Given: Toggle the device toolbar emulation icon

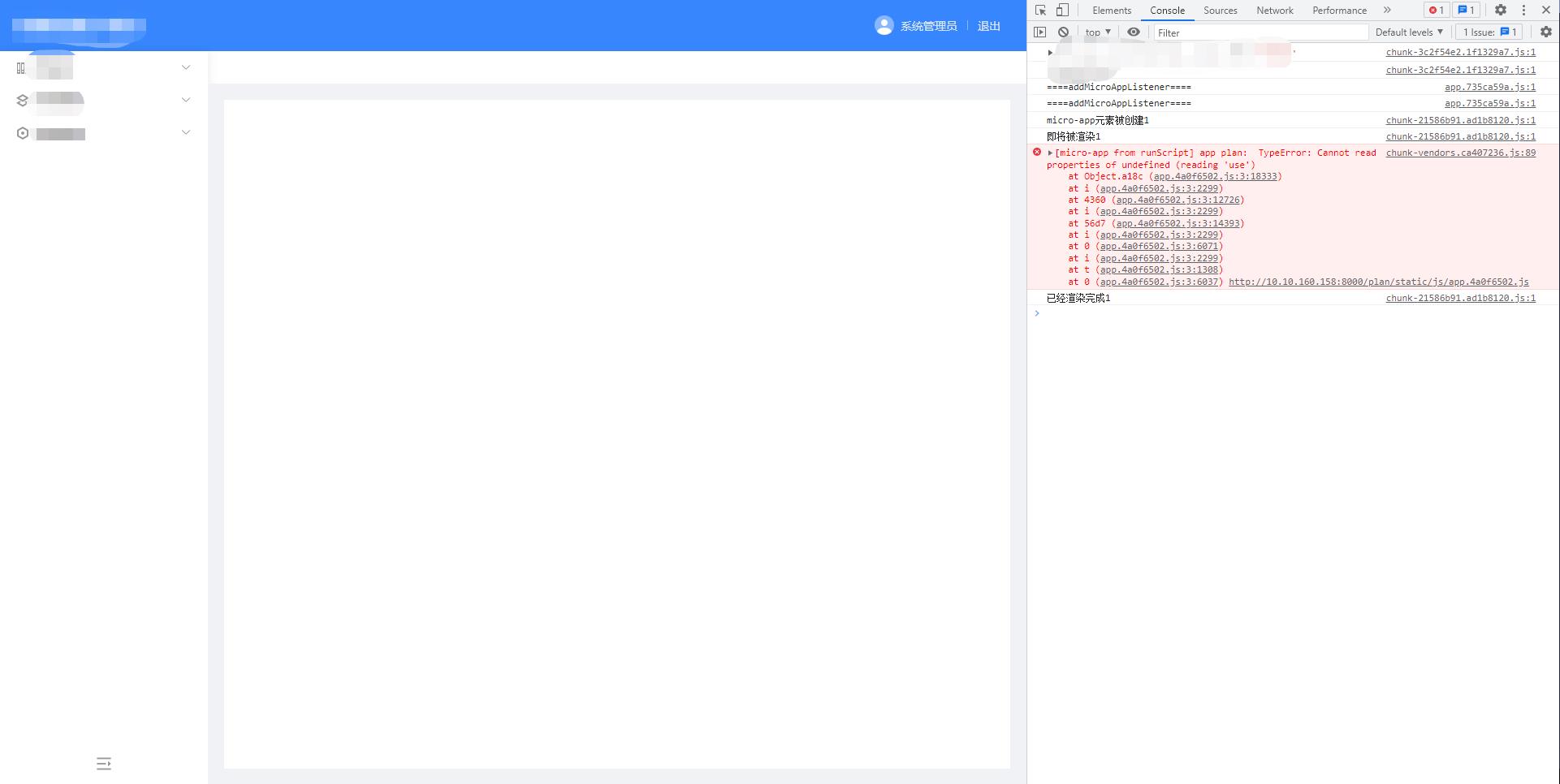Looking at the screenshot, I should (1061, 10).
